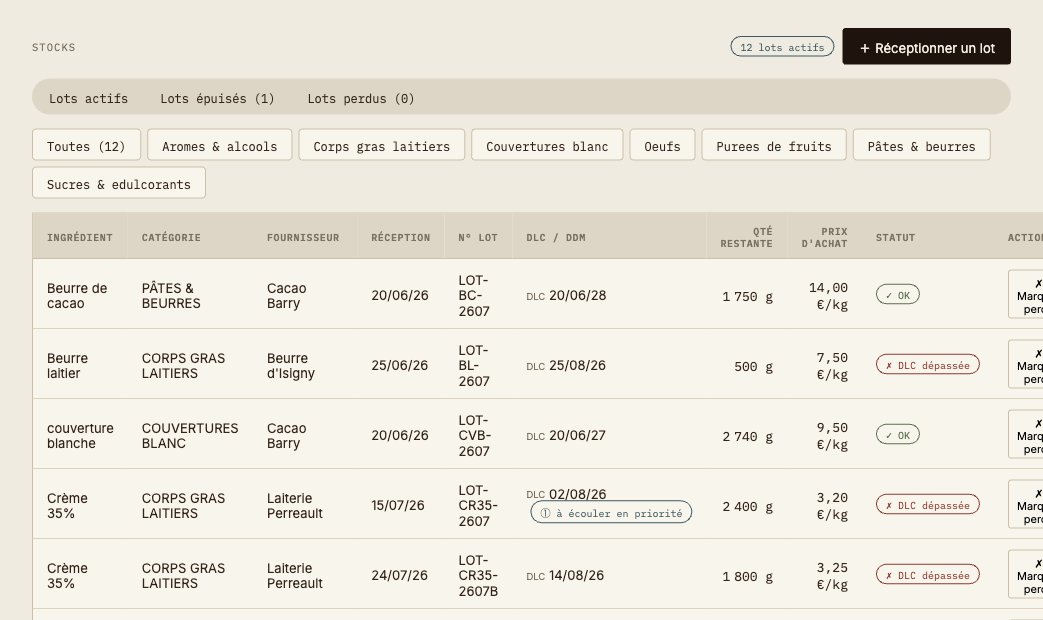The height and width of the screenshot is (620, 1043).
Task: Click the DLC dépassée badge for Beurre laitier
Action: tap(927, 365)
